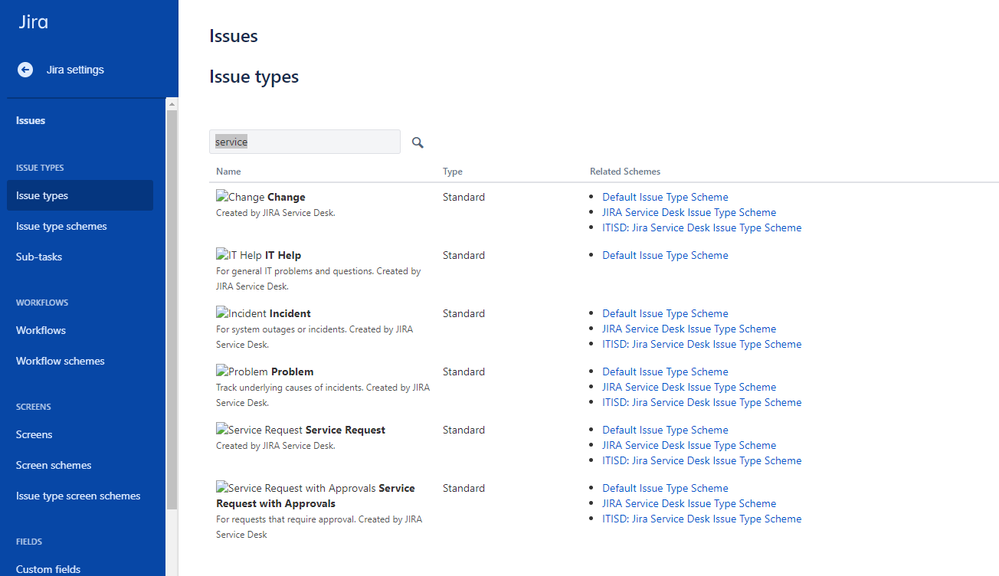This screenshot has width=999, height=576.
Task: Open JIRA Service Desk scheme for Service Request
Action: [689, 445]
